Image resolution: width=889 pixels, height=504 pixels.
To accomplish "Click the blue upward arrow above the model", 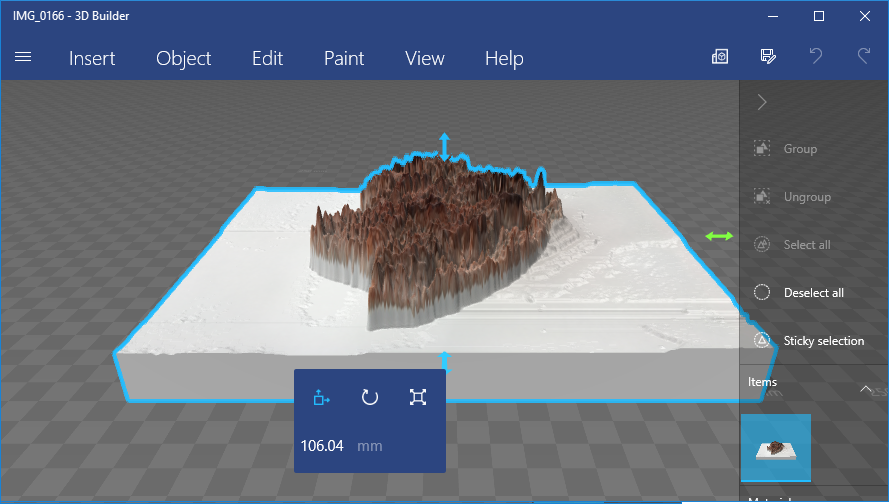I will (x=445, y=144).
